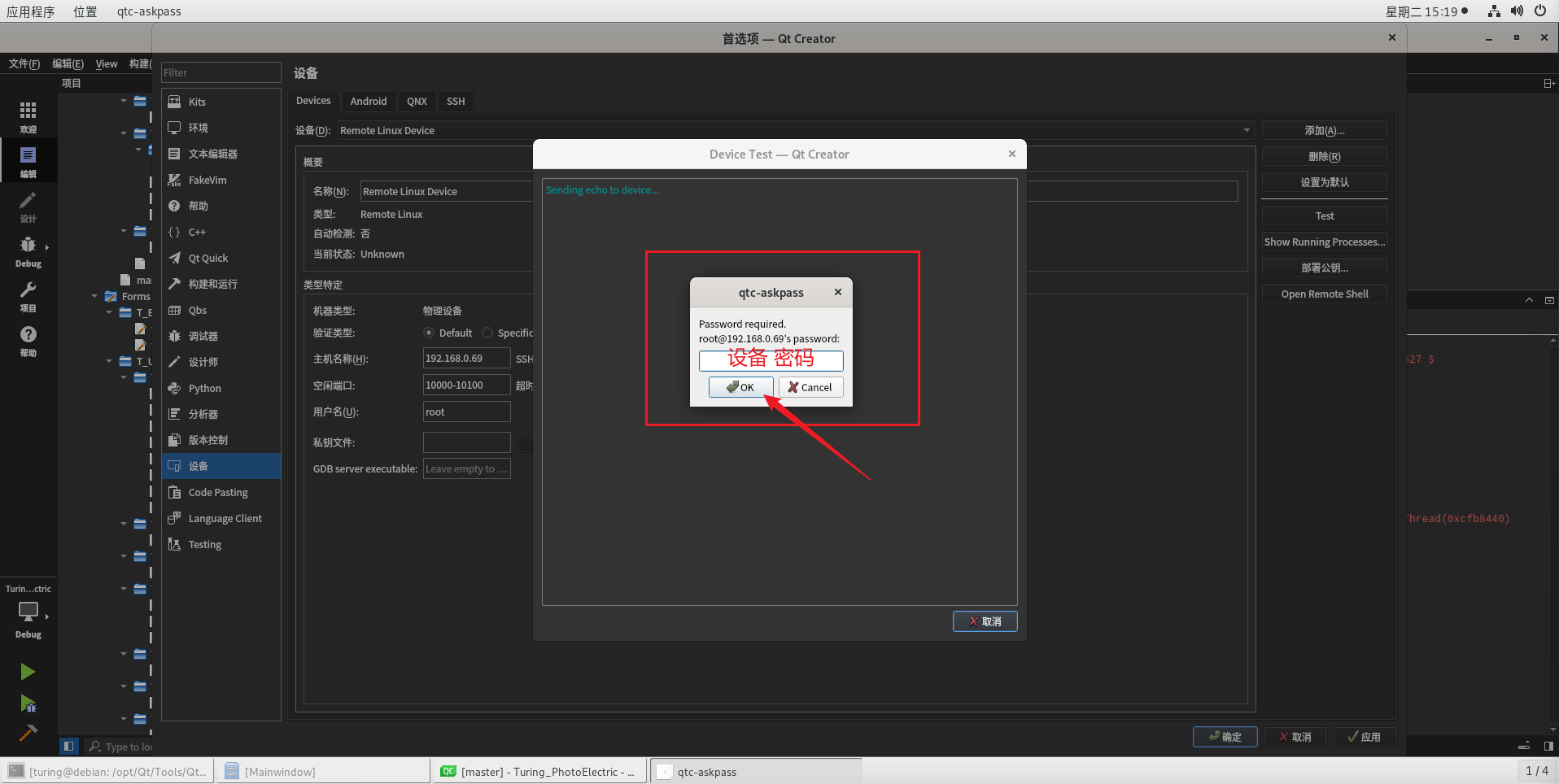Click 部署公钥 button

click(x=1325, y=268)
